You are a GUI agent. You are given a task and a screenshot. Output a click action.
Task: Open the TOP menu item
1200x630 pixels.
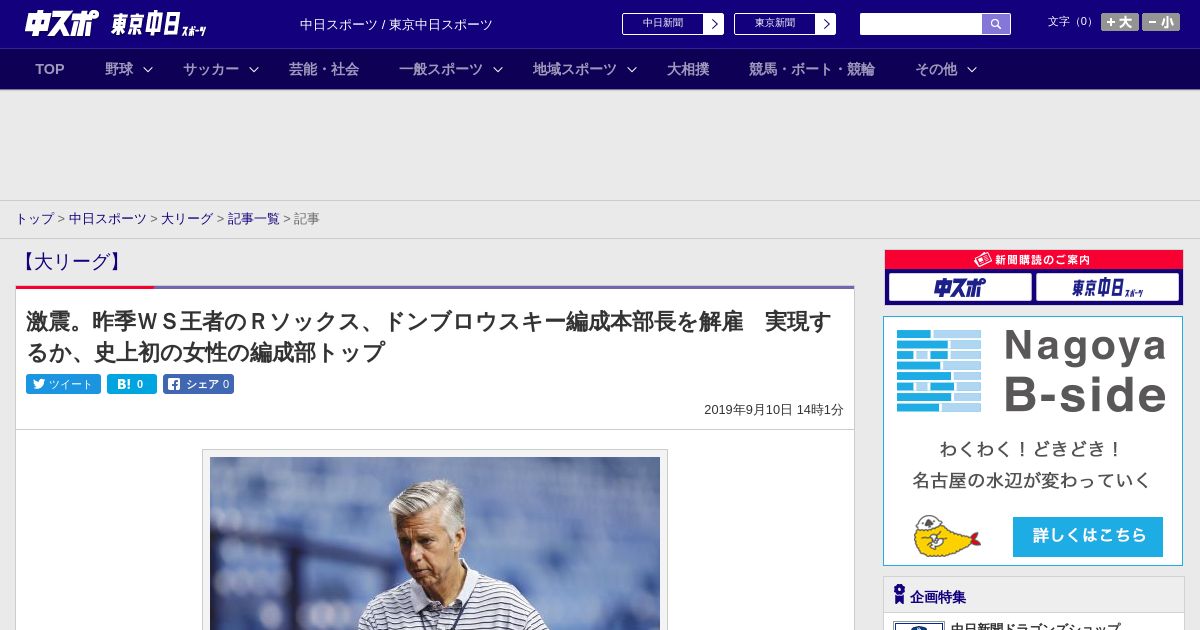(x=50, y=69)
